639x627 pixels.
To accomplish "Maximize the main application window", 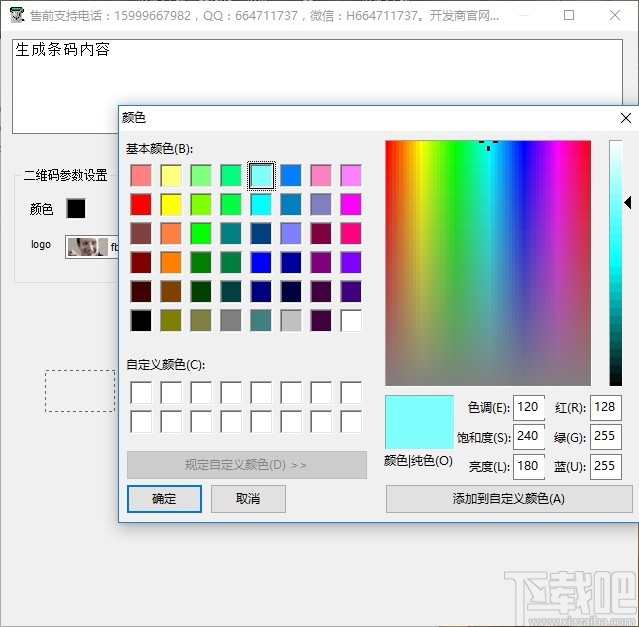I will (x=569, y=15).
